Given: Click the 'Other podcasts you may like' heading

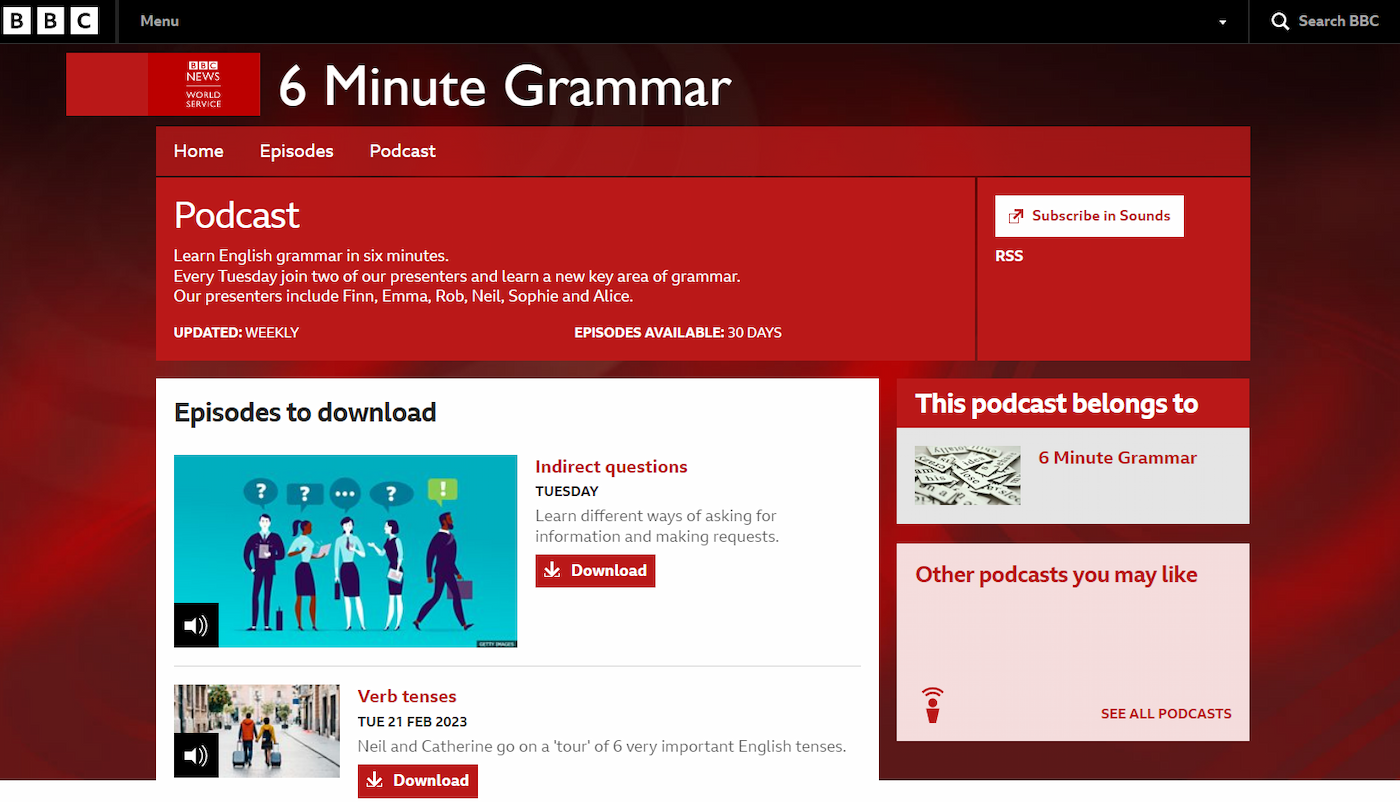Looking at the screenshot, I should pos(1056,575).
